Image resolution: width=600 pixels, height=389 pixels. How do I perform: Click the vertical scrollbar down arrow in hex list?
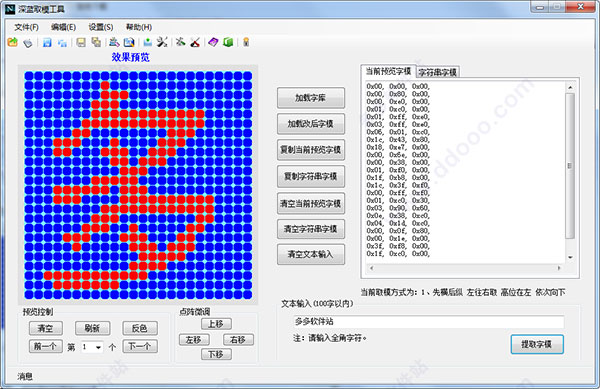tap(570, 257)
